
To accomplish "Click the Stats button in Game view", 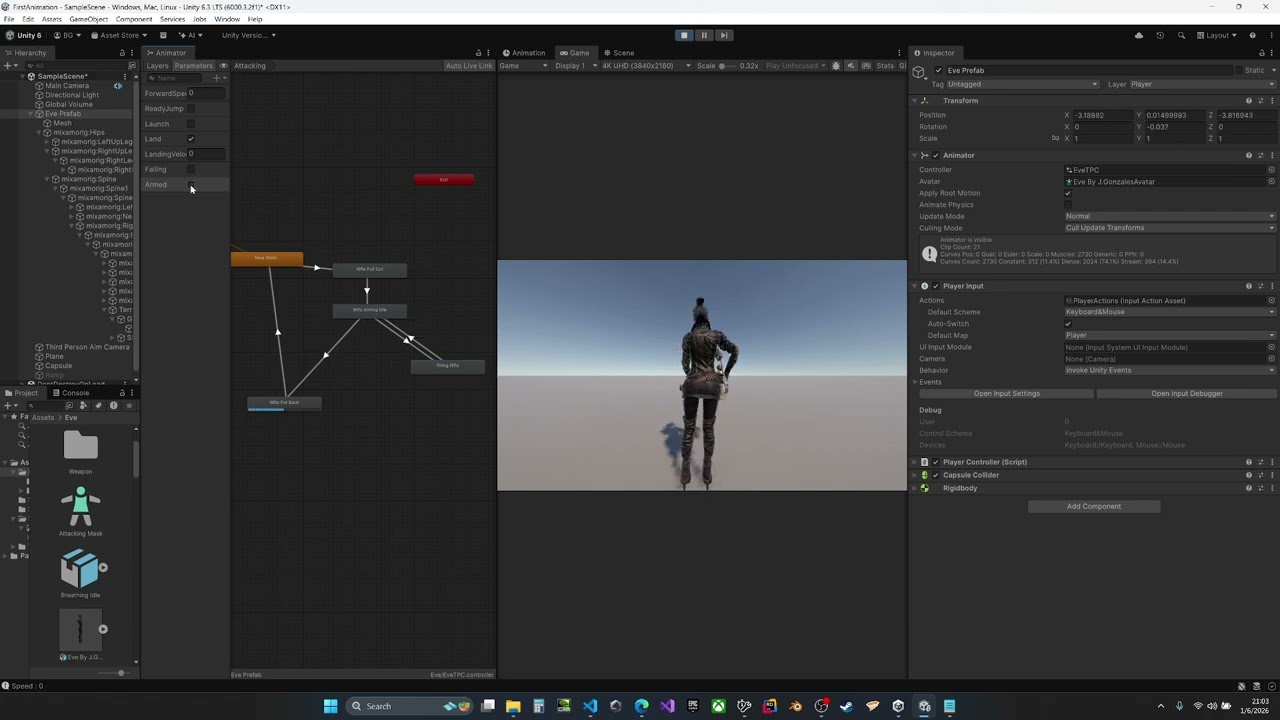I will (885, 66).
